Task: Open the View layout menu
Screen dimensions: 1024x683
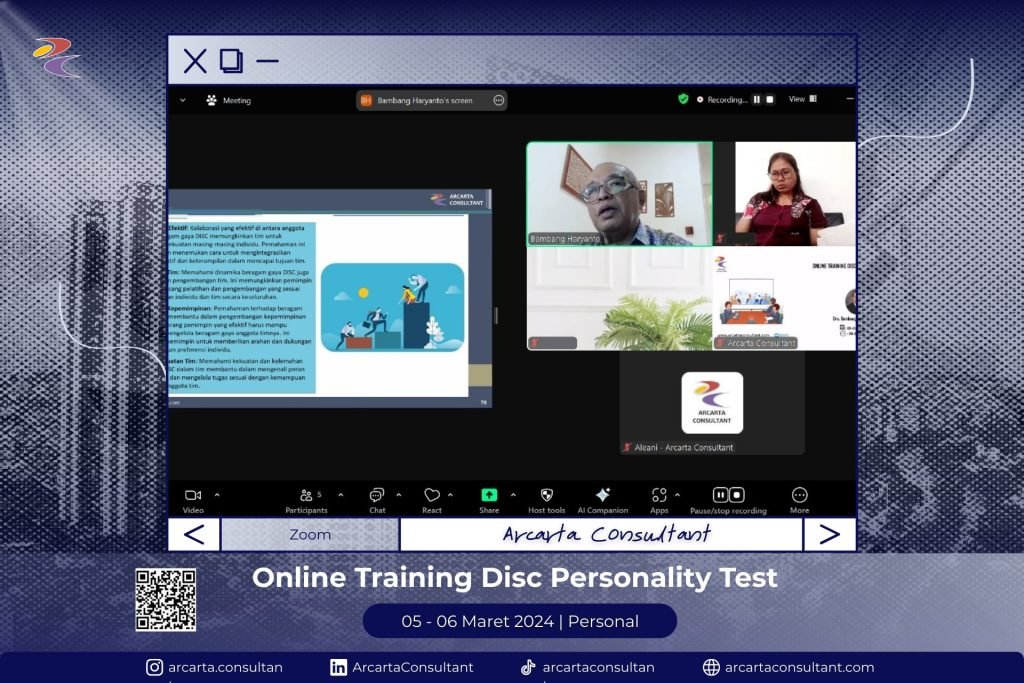Action: (802, 99)
